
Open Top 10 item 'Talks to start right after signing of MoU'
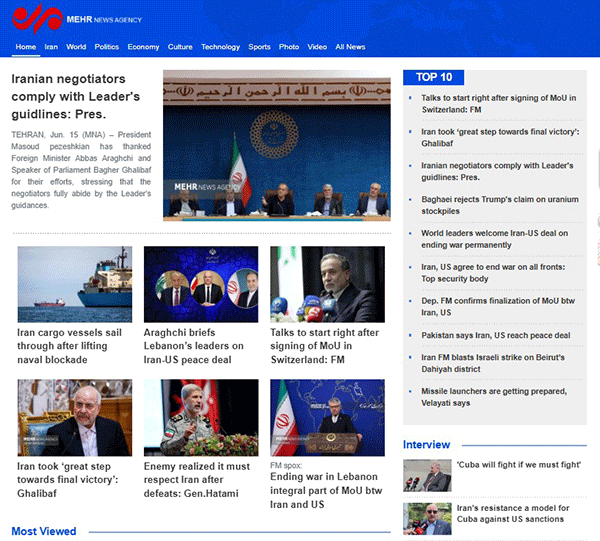pyautogui.click(x=499, y=104)
